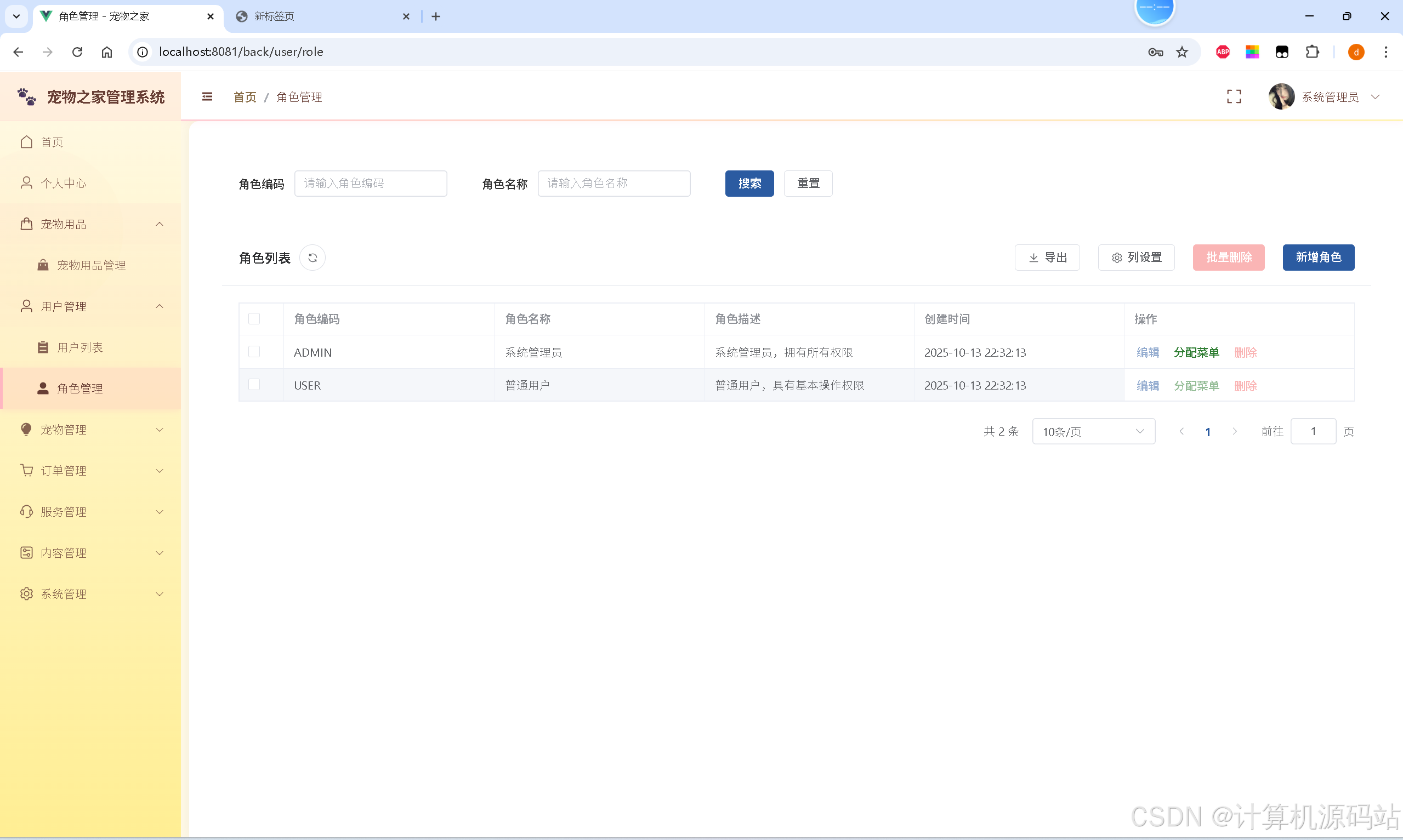Screen dimensions: 1403x840
Task: Collapse the 宠物用品 menu group
Action: point(90,224)
